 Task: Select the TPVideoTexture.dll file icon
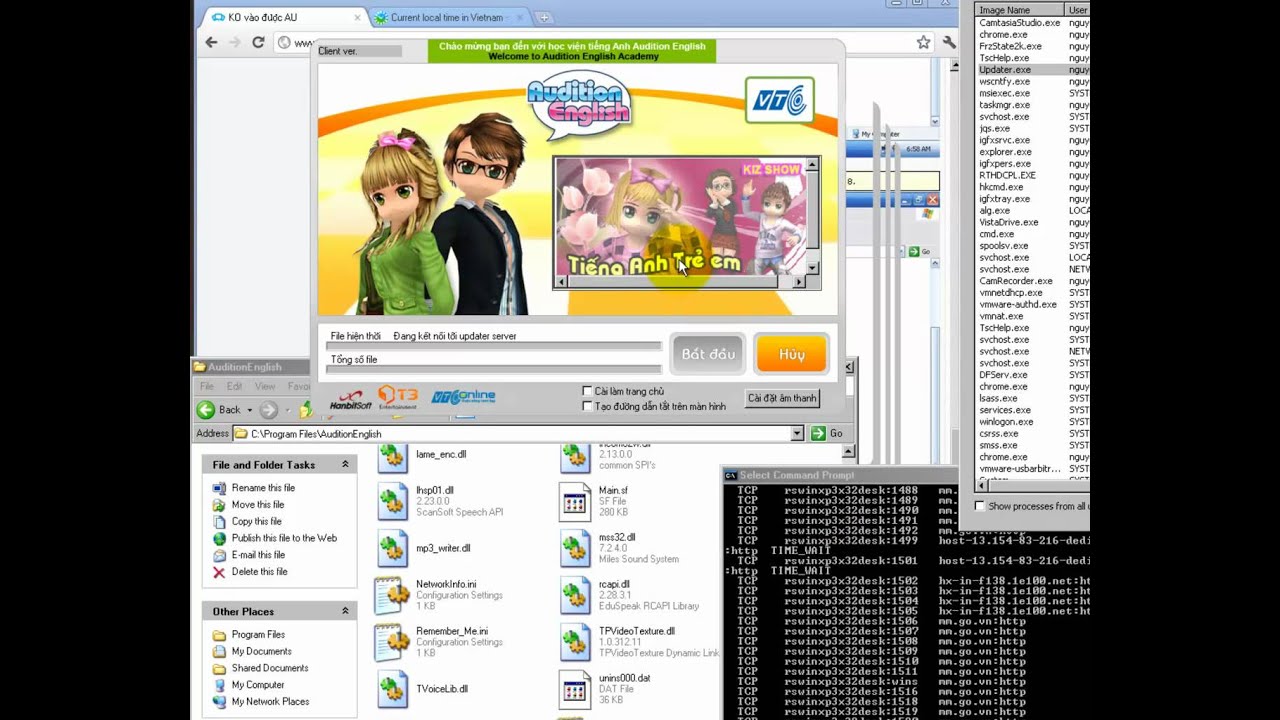pos(575,643)
